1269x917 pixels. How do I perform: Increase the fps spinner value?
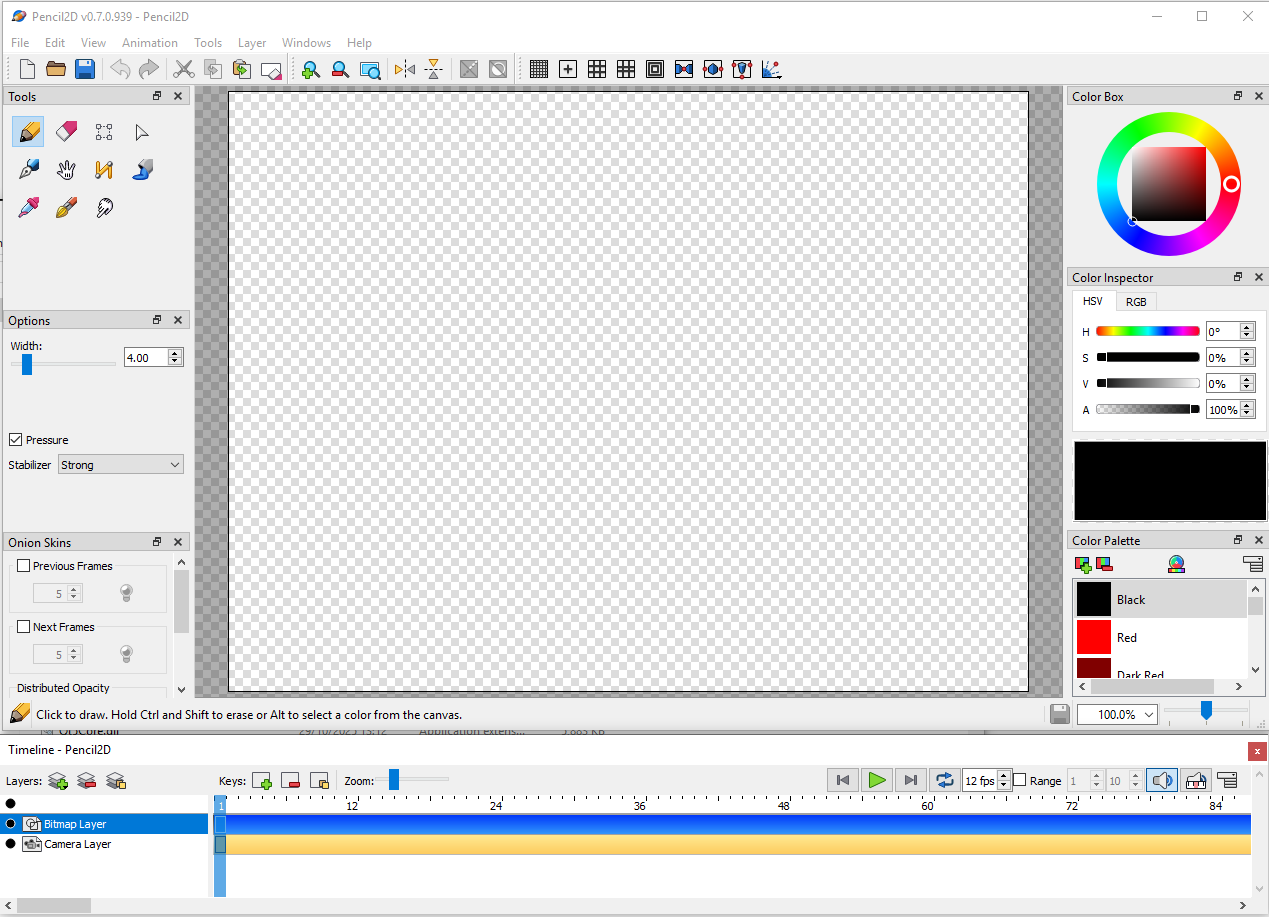[x=1004, y=776]
